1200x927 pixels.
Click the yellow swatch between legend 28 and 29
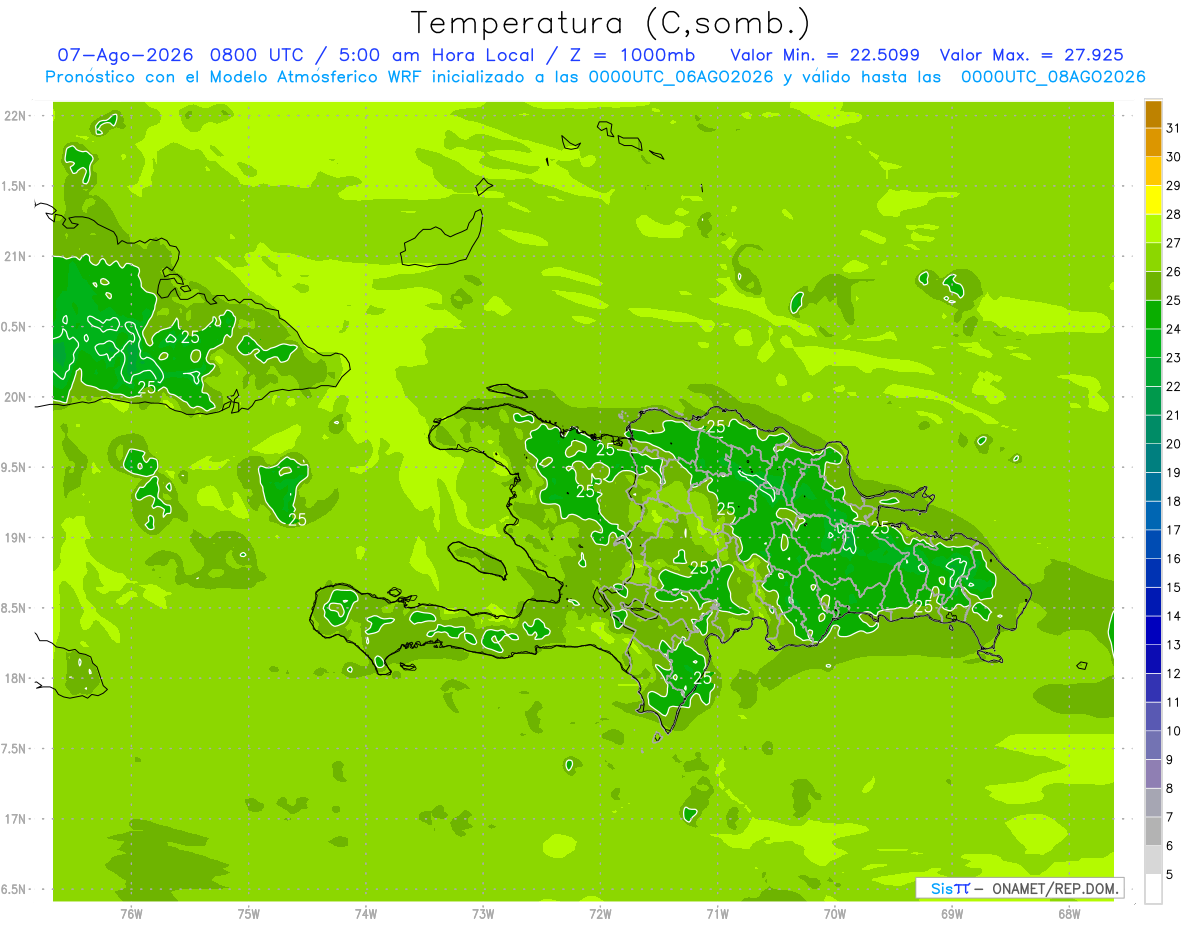coord(1153,200)
